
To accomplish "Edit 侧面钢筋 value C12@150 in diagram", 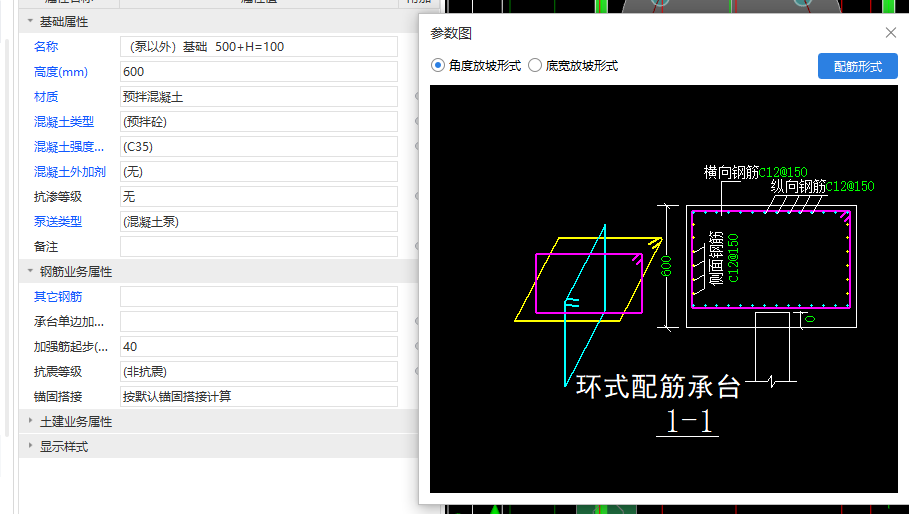I will point(733,258).
